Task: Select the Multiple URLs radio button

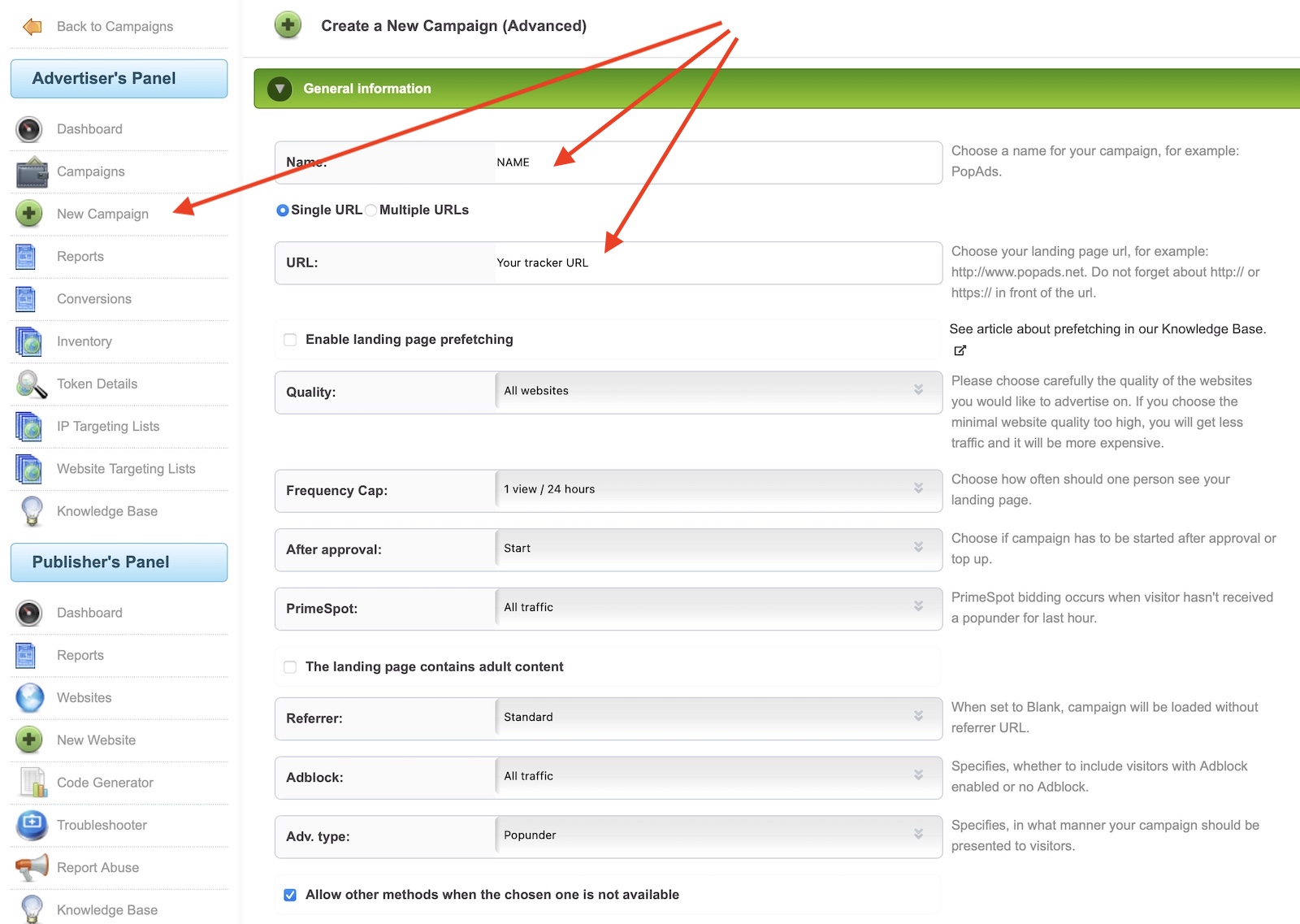Action: coord(371,210)
